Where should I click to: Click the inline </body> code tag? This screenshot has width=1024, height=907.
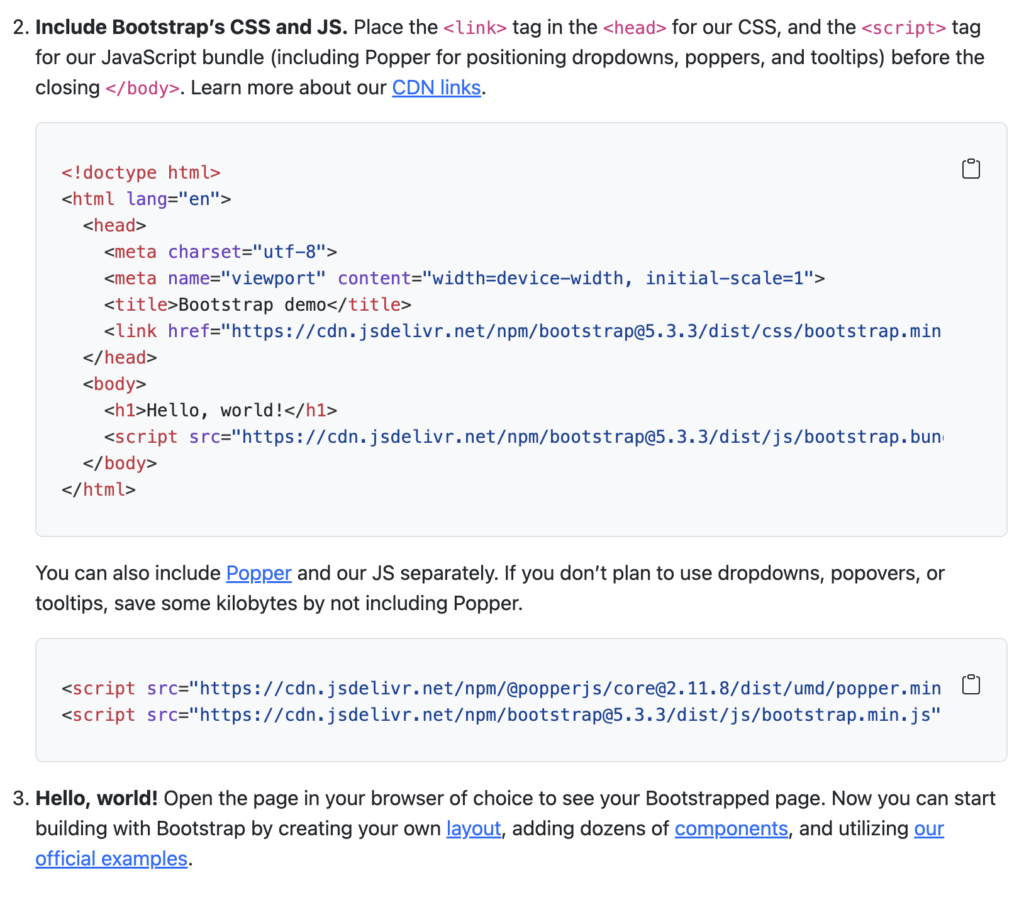click(x=142, y=88)
